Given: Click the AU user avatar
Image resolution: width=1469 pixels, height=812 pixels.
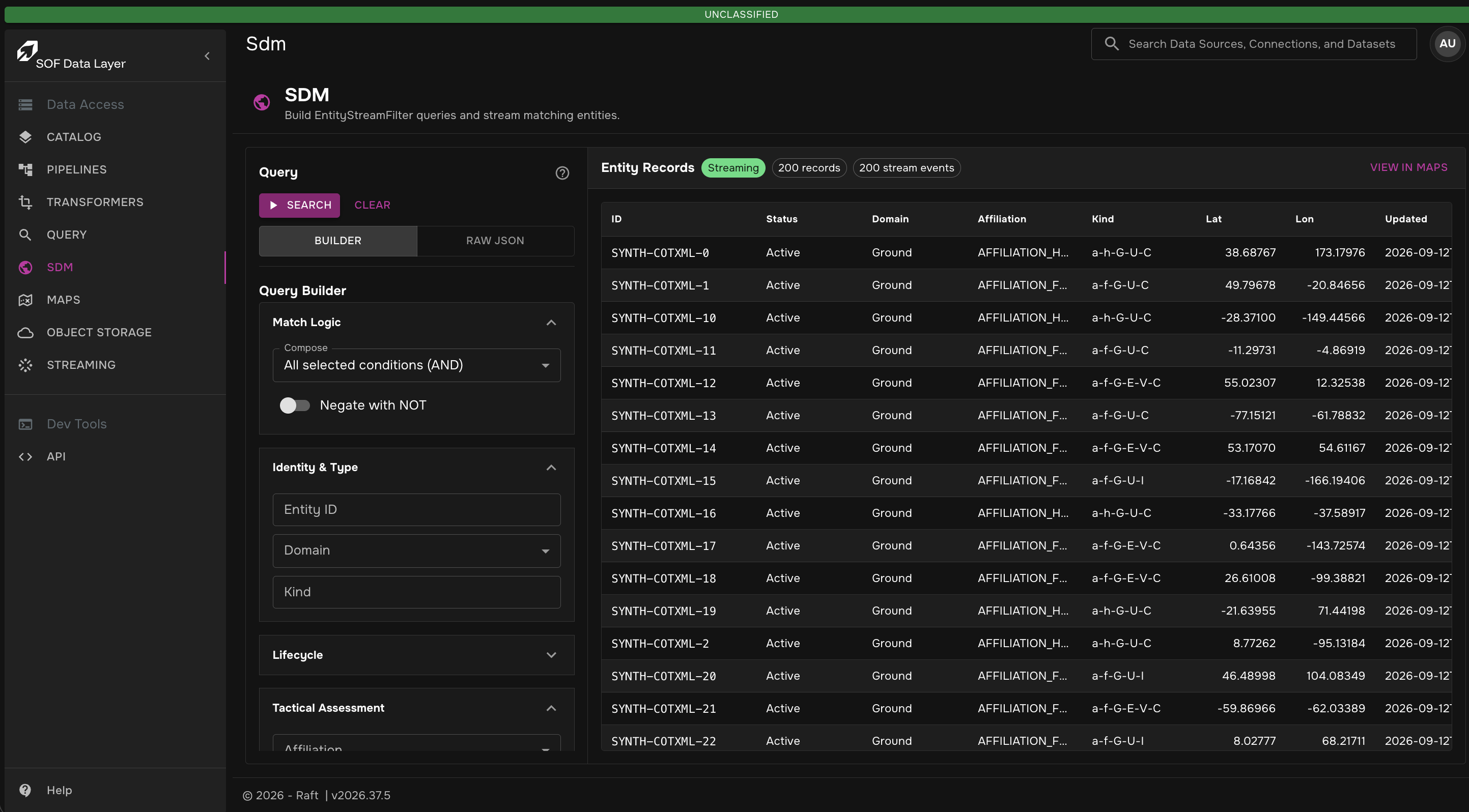Looking at the screenshot, I should (x=1447, y=43).
